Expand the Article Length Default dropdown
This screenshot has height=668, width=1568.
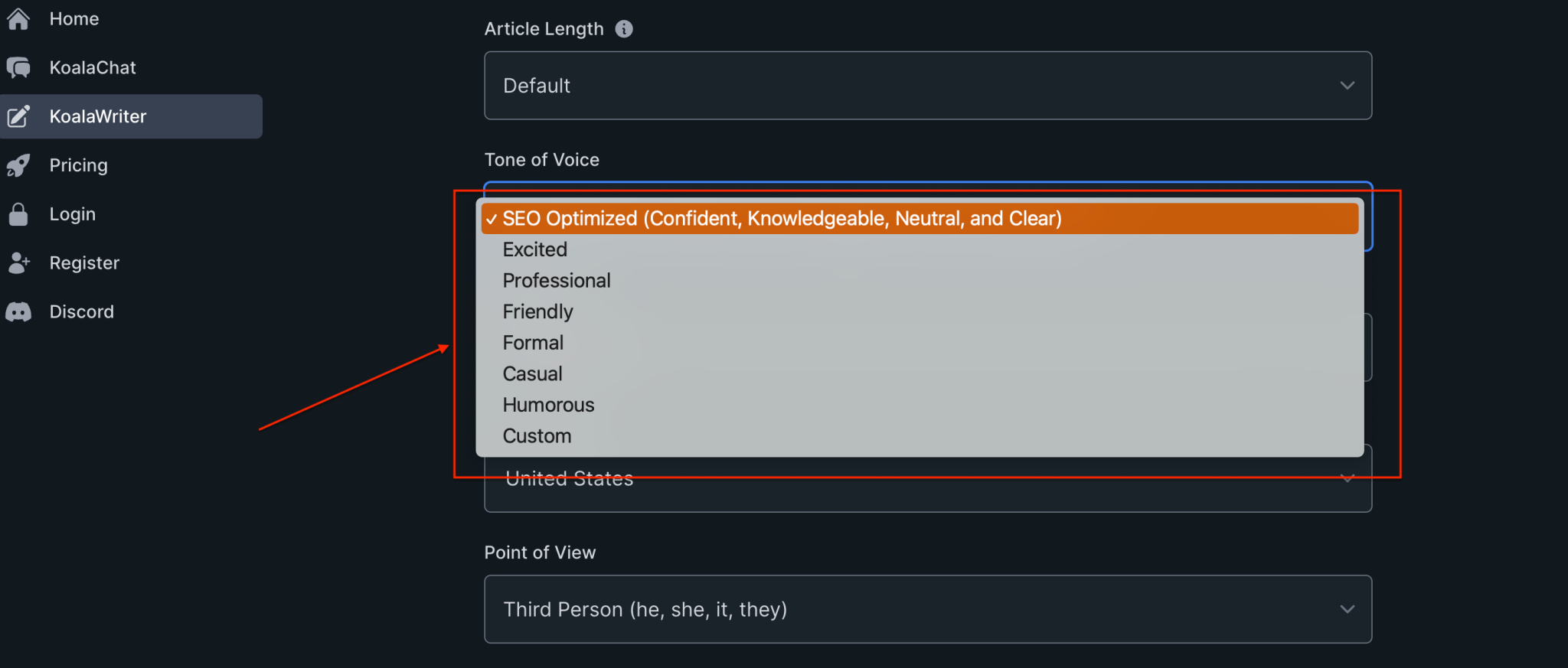(x=928, y=86)
